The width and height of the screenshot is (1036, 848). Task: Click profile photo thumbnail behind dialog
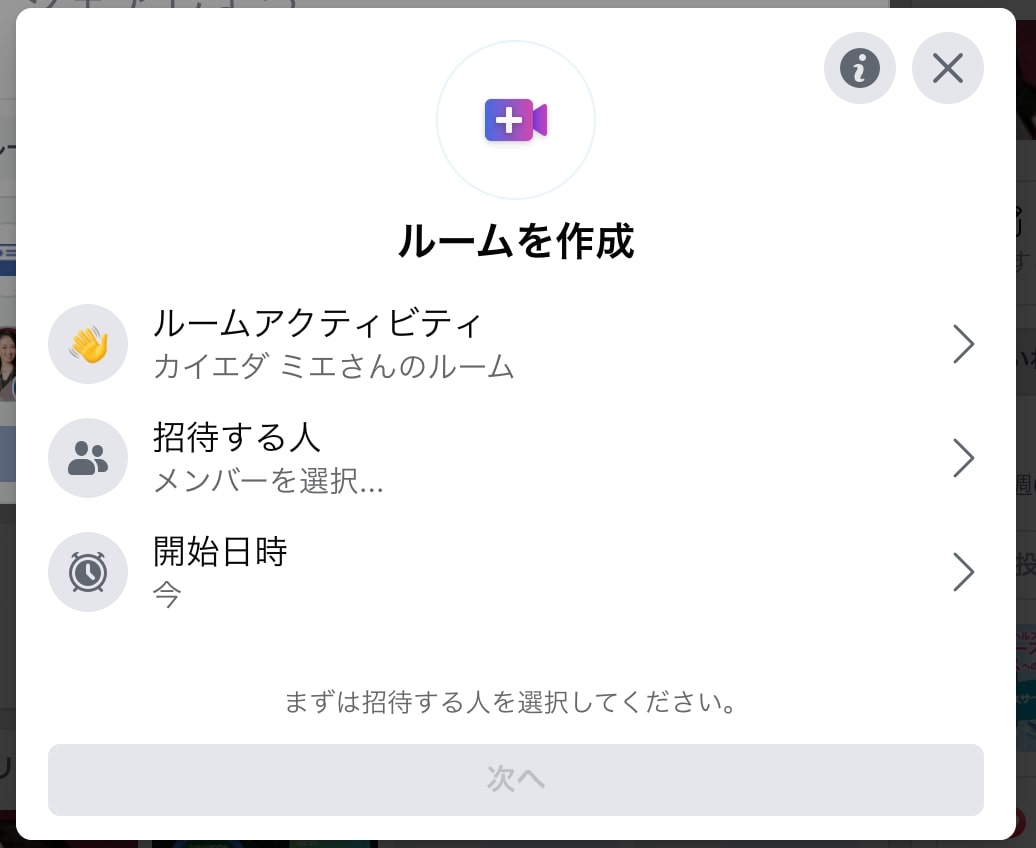(x=7, y=364)
